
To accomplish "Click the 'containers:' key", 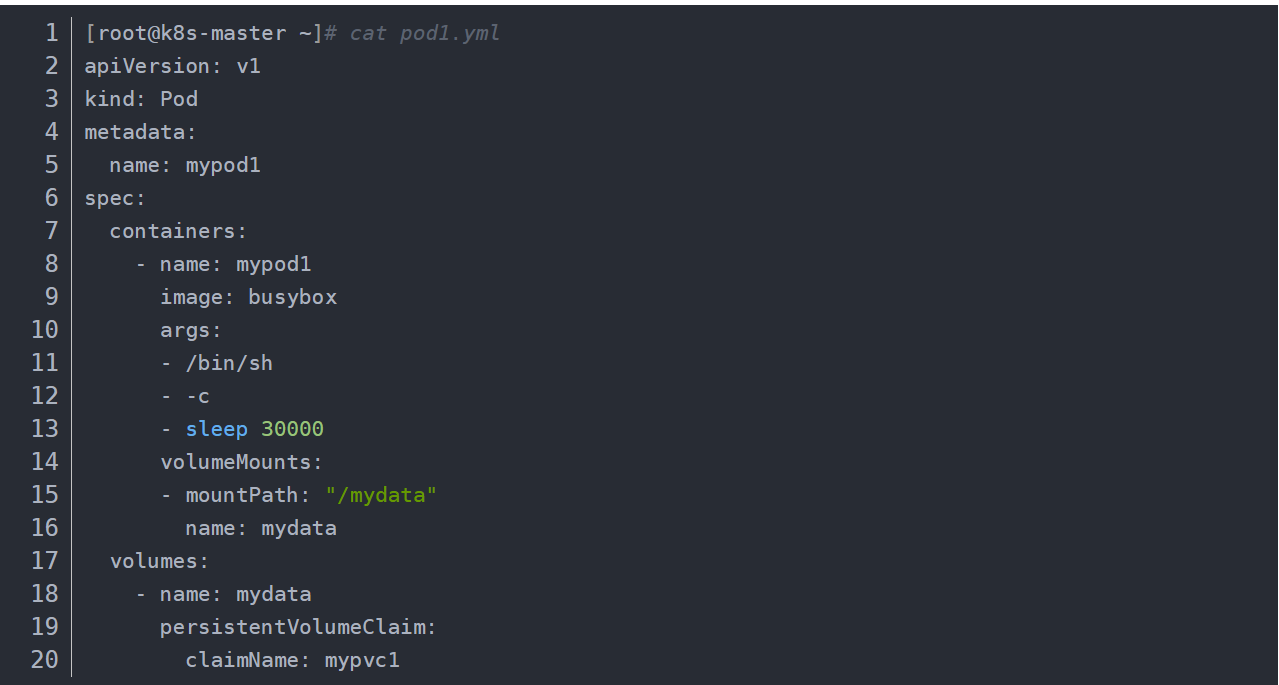I will pyautogui.click(x=178, y=231).
